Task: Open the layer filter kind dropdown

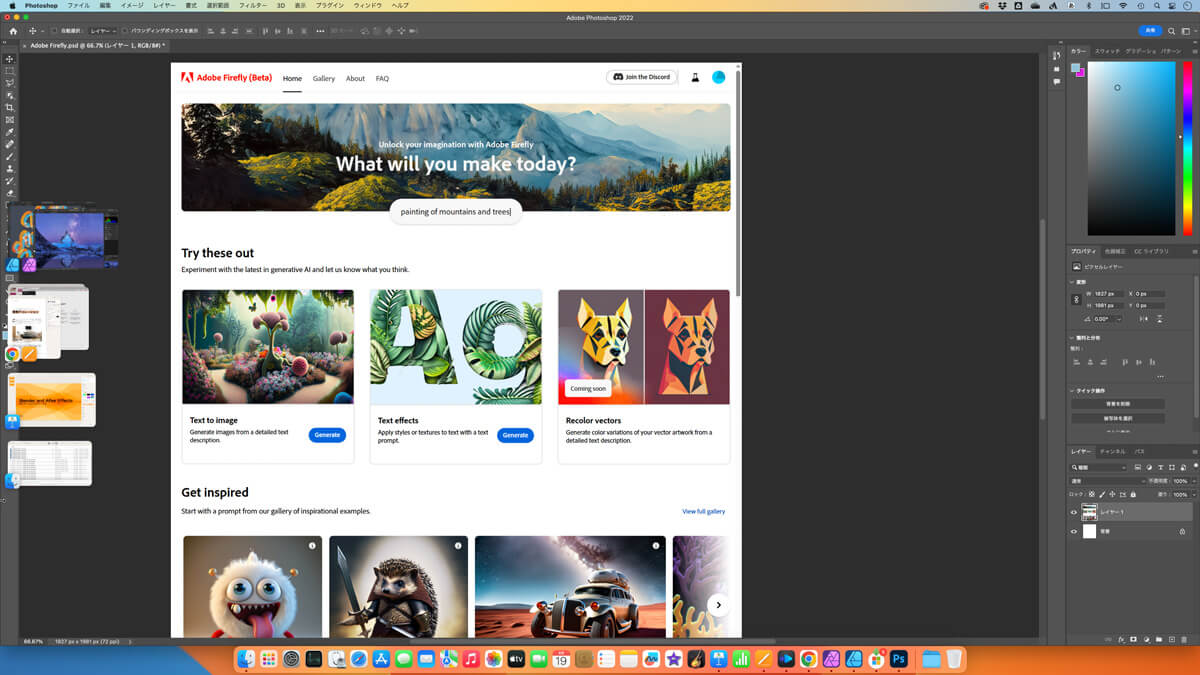Action: [1099, 467]
